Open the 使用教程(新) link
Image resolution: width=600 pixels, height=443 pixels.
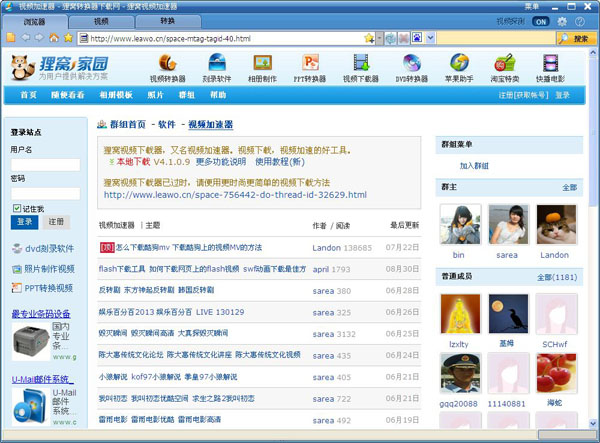click(280, 162)
